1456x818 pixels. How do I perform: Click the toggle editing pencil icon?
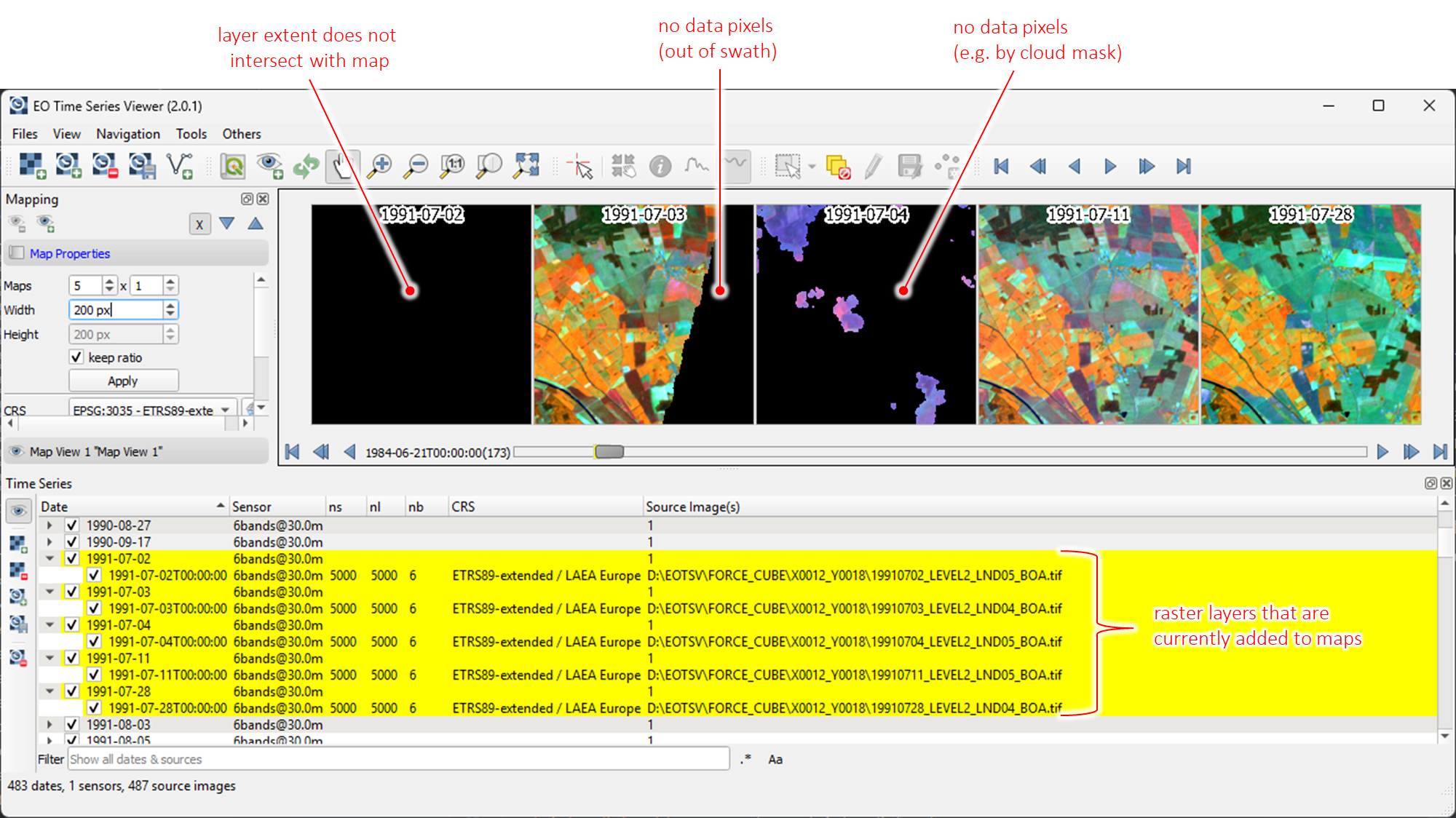874,166
